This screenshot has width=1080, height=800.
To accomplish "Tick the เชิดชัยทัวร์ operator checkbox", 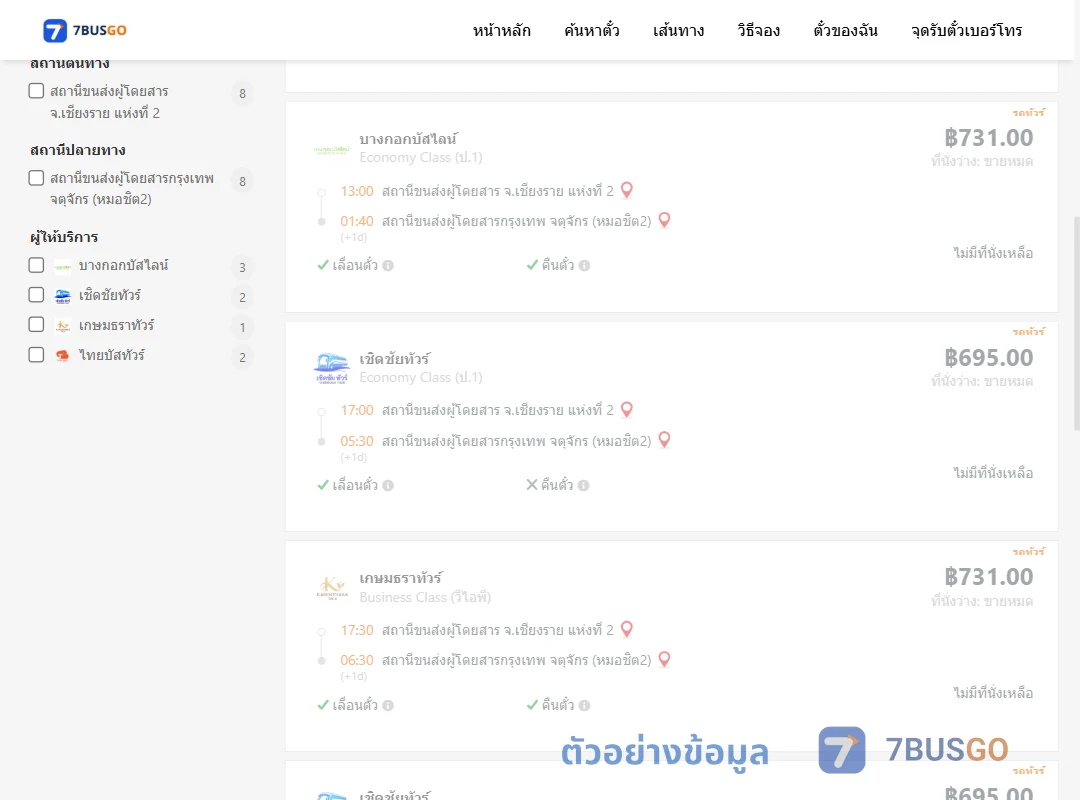I will (x=37, y=295).
